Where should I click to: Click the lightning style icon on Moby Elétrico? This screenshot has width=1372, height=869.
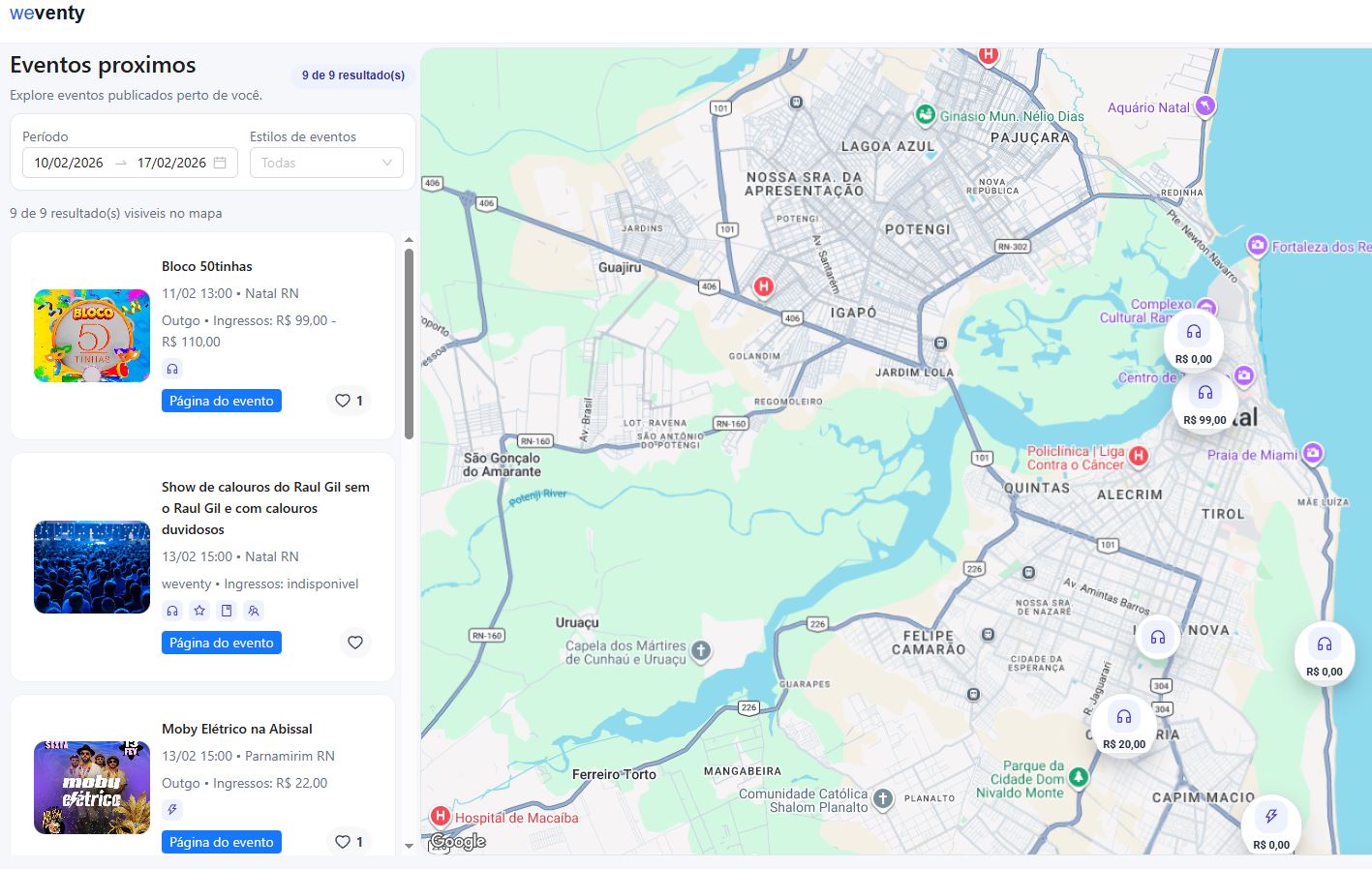pos(172,810)
